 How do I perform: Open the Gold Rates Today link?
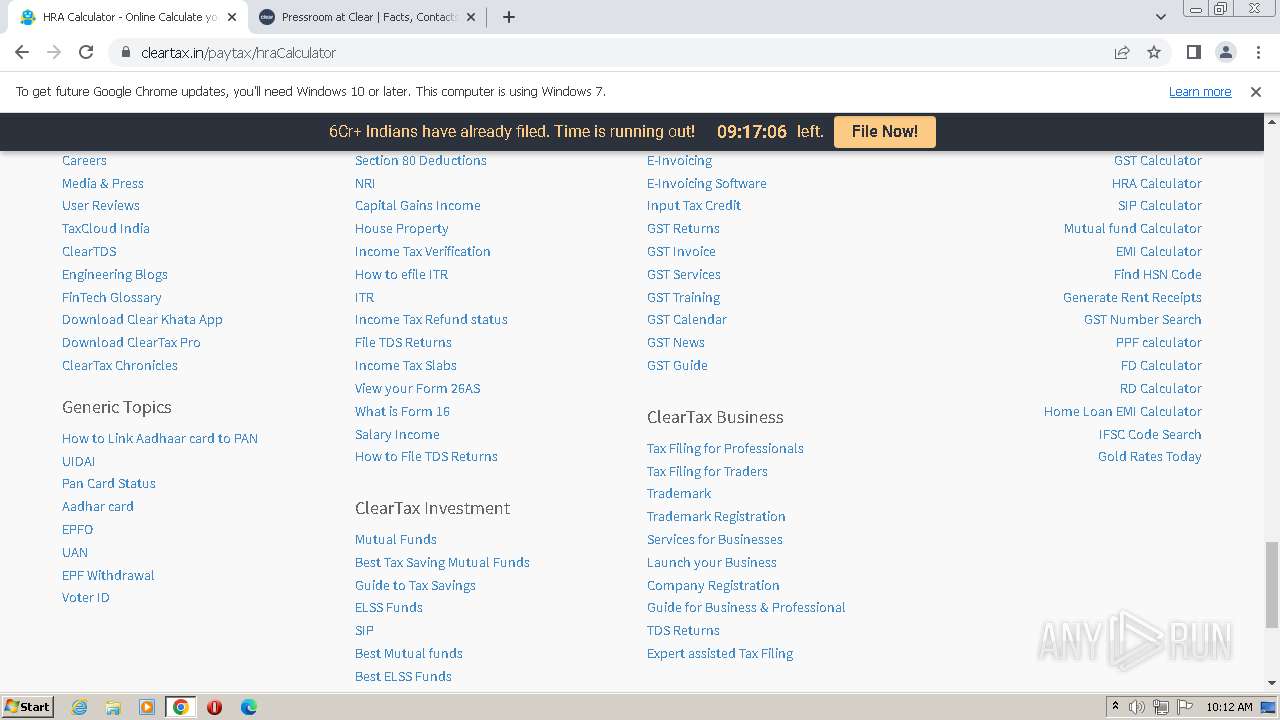pos(1150,456)
